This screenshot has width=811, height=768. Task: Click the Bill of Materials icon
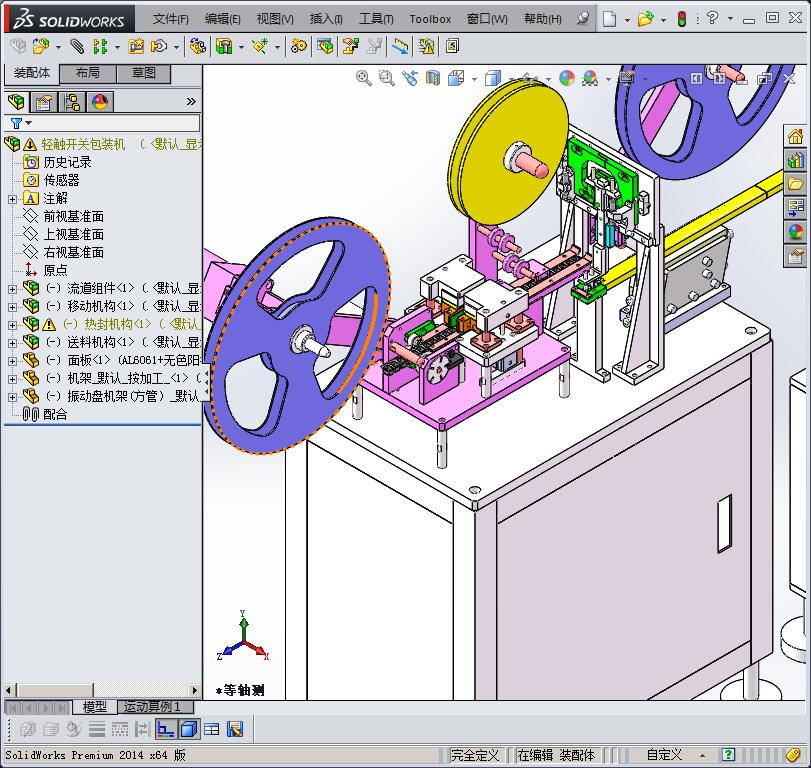click(x=325, y=47)
